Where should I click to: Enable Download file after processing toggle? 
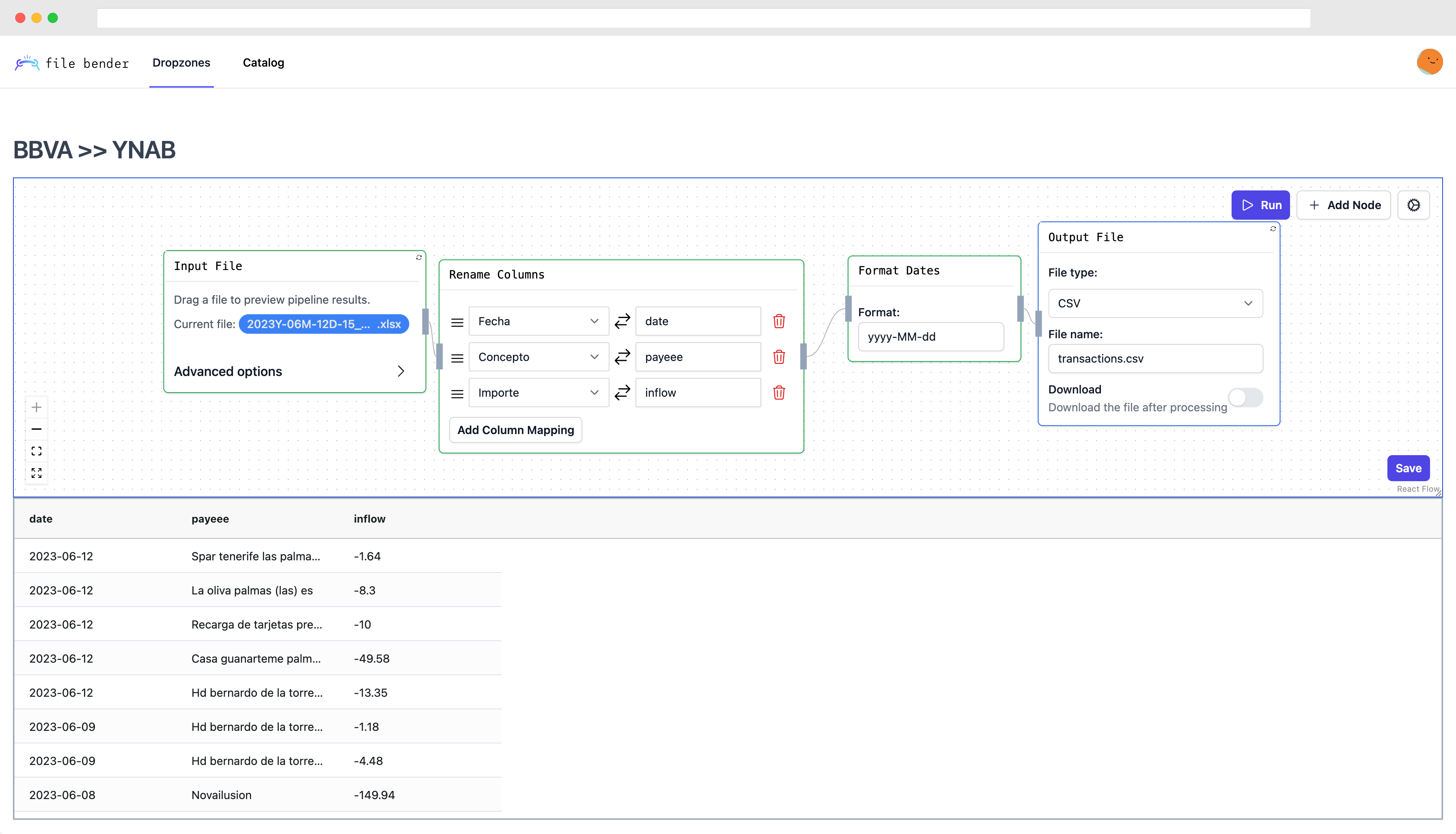[1245, 398]
